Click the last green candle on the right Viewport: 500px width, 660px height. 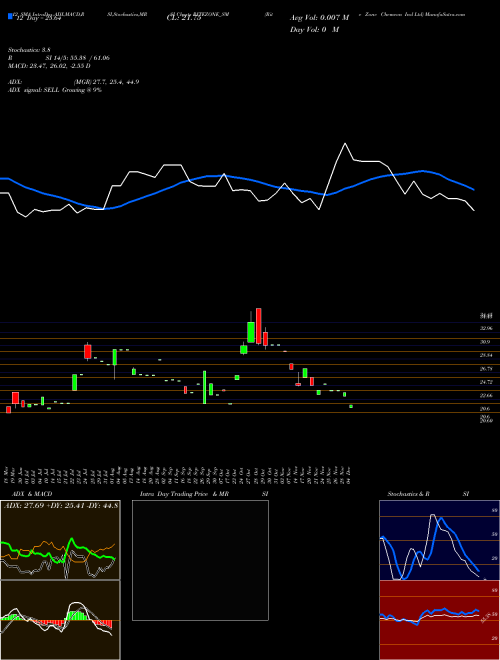(351, 407)
